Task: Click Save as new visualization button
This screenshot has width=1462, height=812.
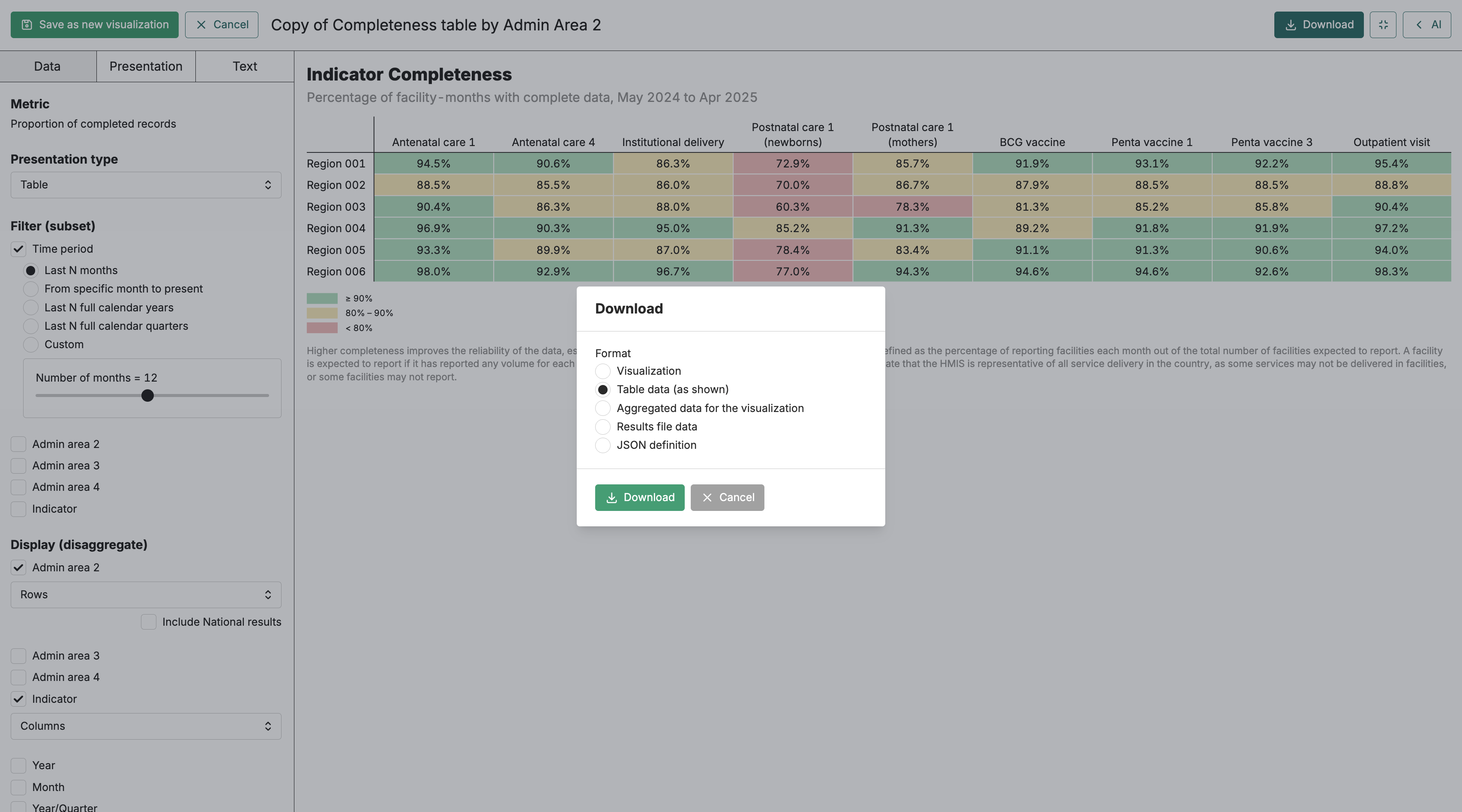Action: [95, 25]
